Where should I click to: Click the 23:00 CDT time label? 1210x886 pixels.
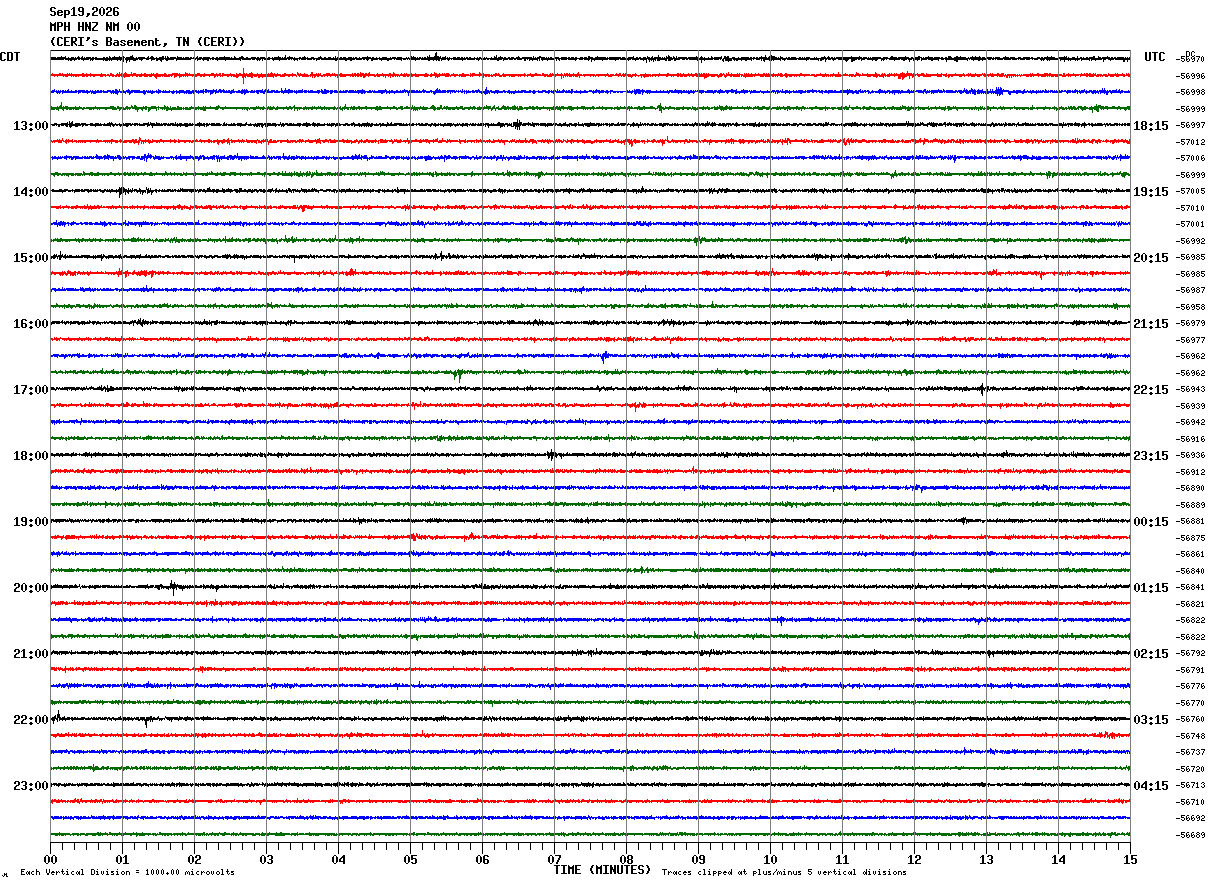tap(30, 786)
